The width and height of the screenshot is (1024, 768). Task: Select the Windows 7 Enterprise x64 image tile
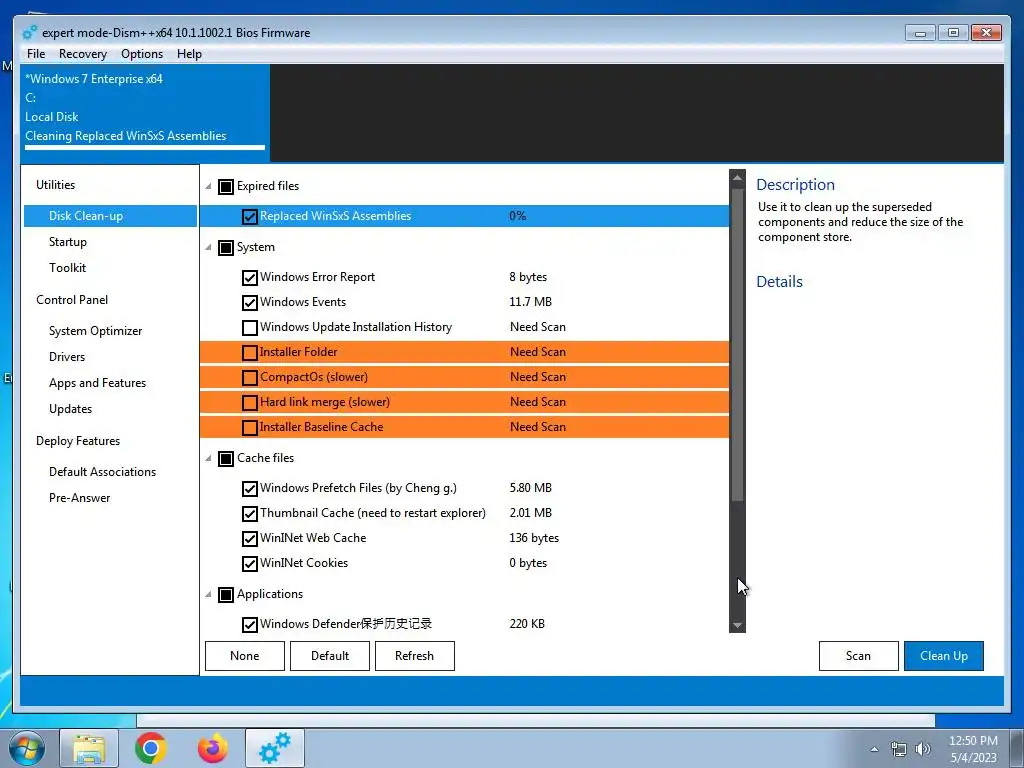145,112
